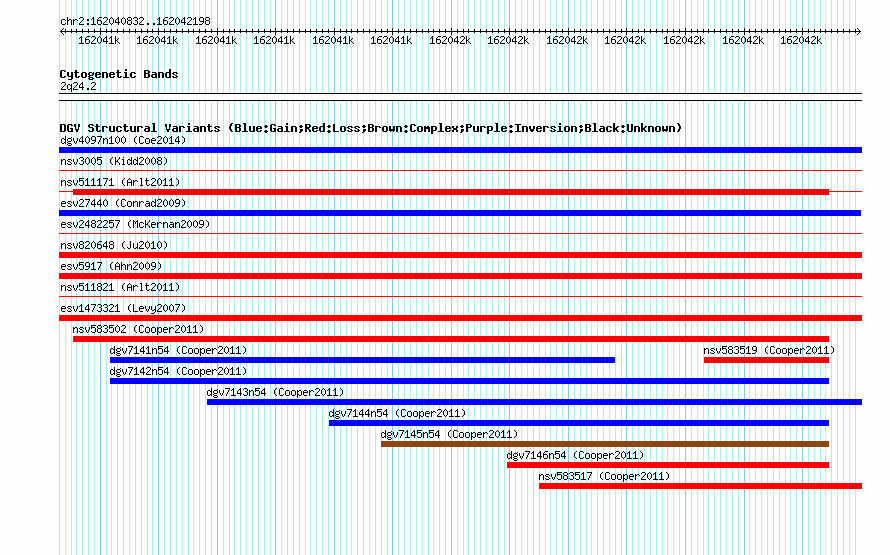Screen dimensions: 890x555
Task: Open the esv1473321 (Levy2007) label
Action: pos(123,308)
